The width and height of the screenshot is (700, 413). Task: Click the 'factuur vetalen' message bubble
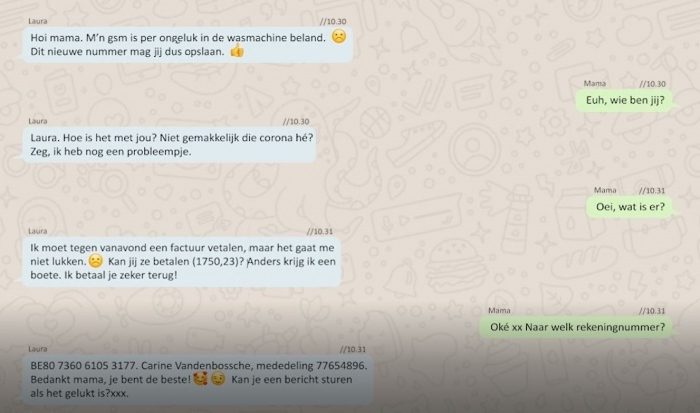[x=181, y=262]
